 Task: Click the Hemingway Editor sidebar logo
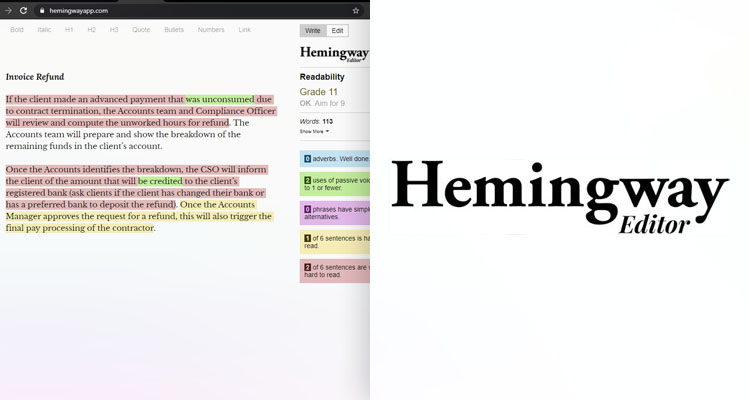pos(334,54)
